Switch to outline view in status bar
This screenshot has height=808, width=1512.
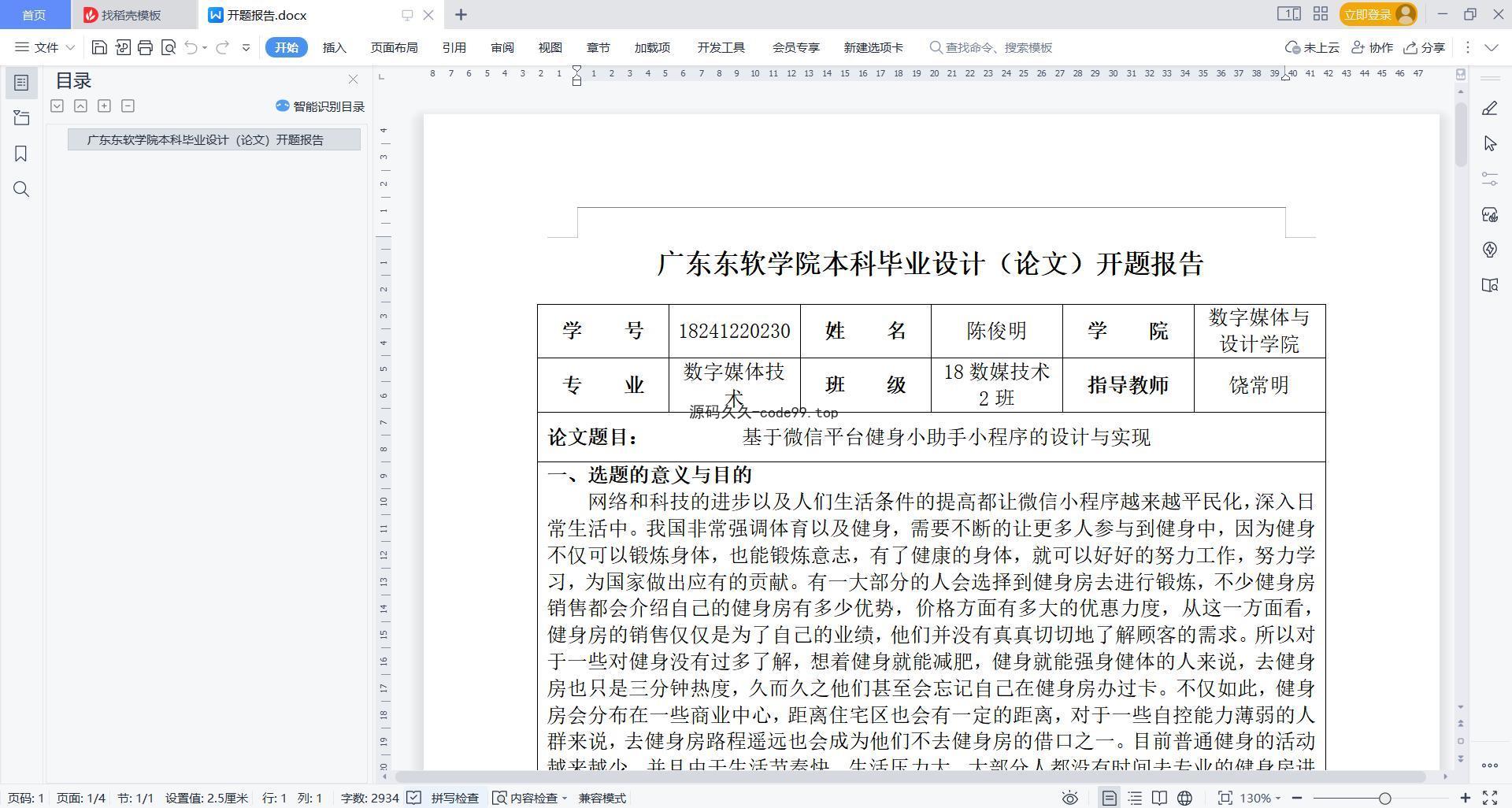coord(1134,798)
